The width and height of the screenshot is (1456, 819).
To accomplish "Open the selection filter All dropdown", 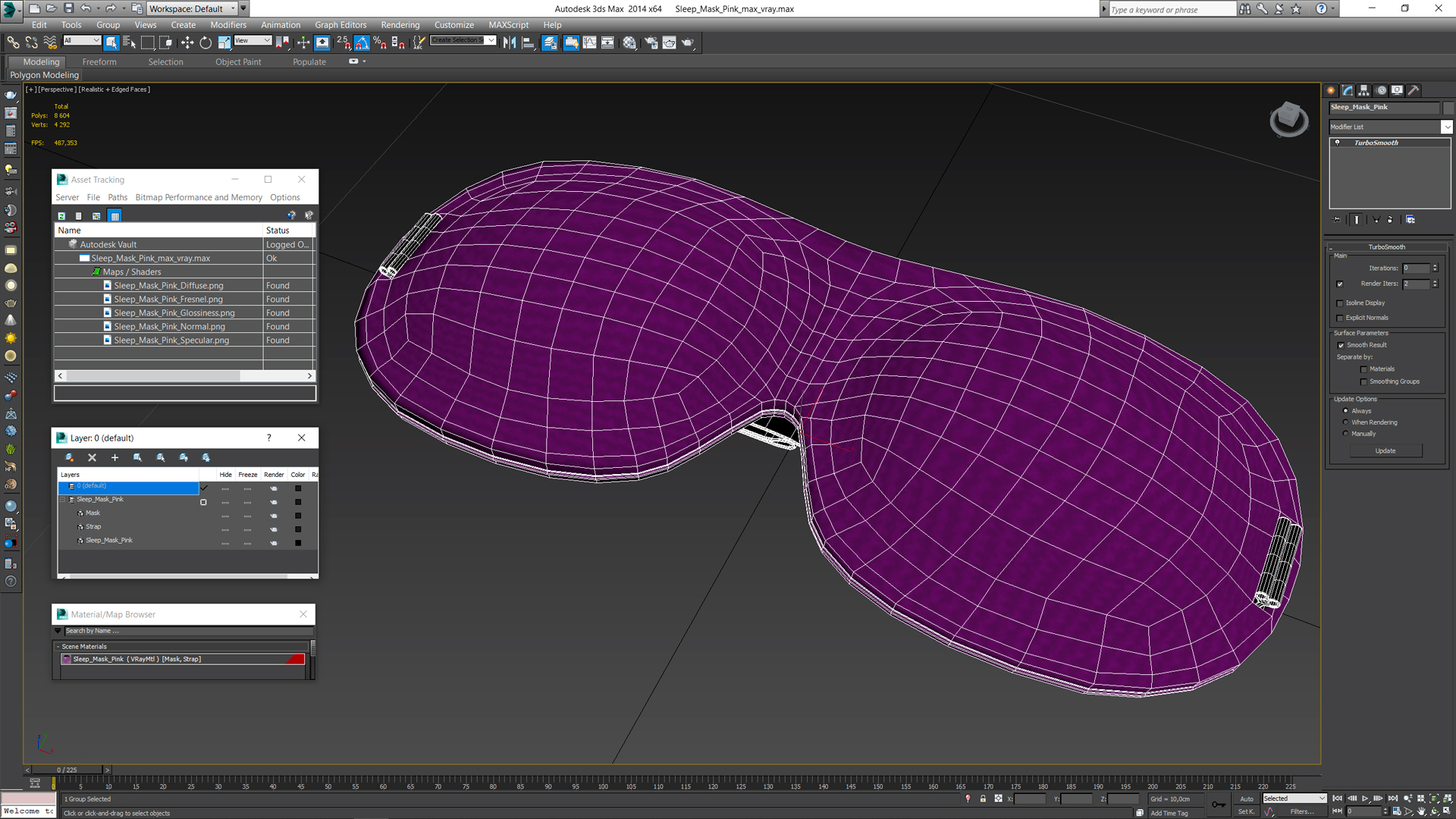I will (82, 40).
